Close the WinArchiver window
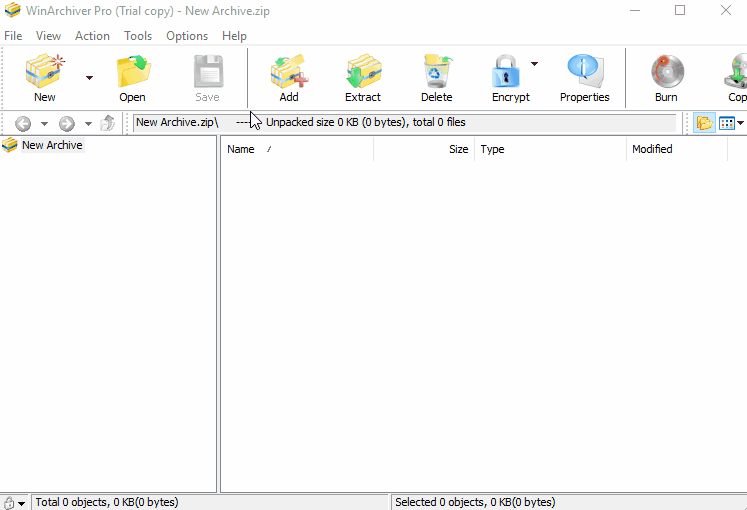Viewport: 747px width, 510px height. point(726,10)
